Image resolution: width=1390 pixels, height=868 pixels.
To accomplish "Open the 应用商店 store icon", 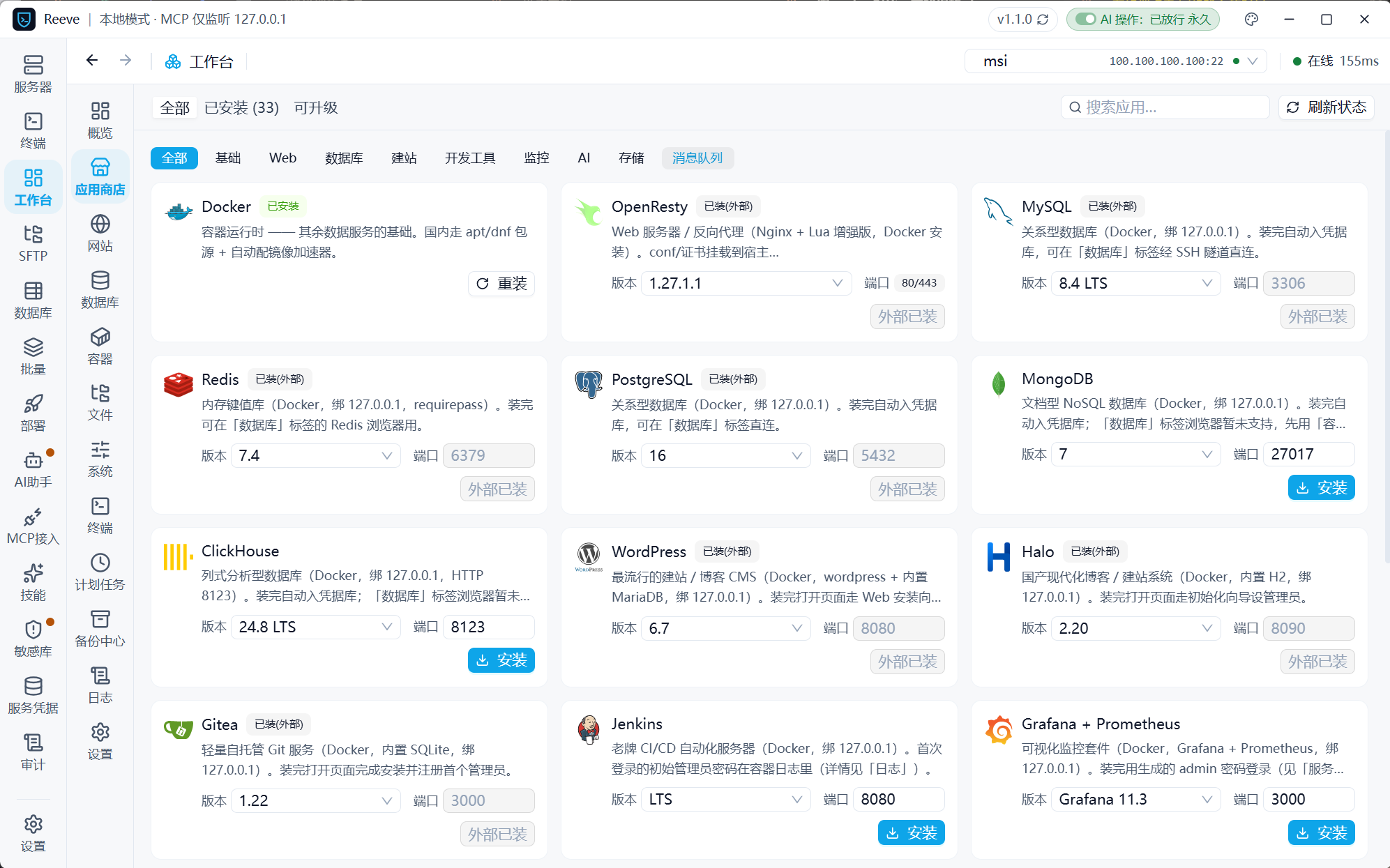I will 100,176.
